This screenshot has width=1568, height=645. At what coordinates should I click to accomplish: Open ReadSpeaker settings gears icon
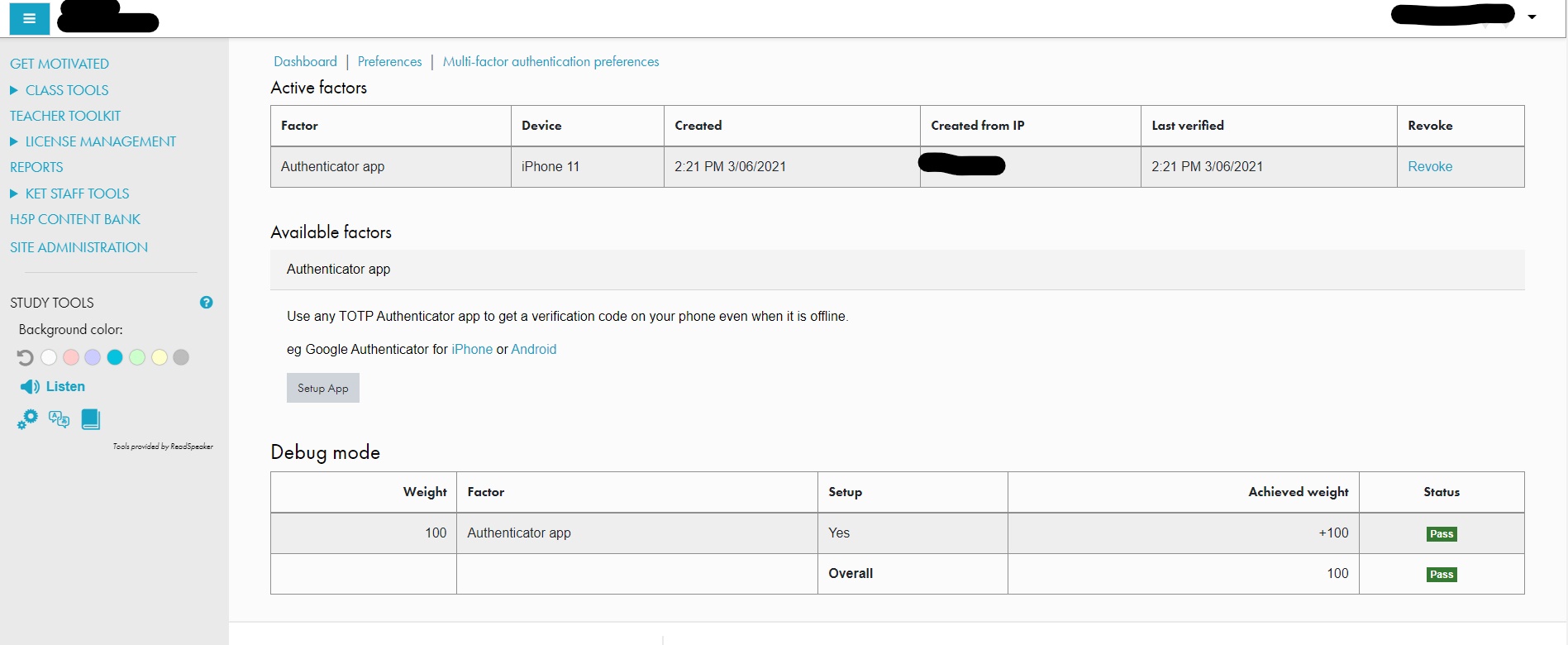point(27,419)
